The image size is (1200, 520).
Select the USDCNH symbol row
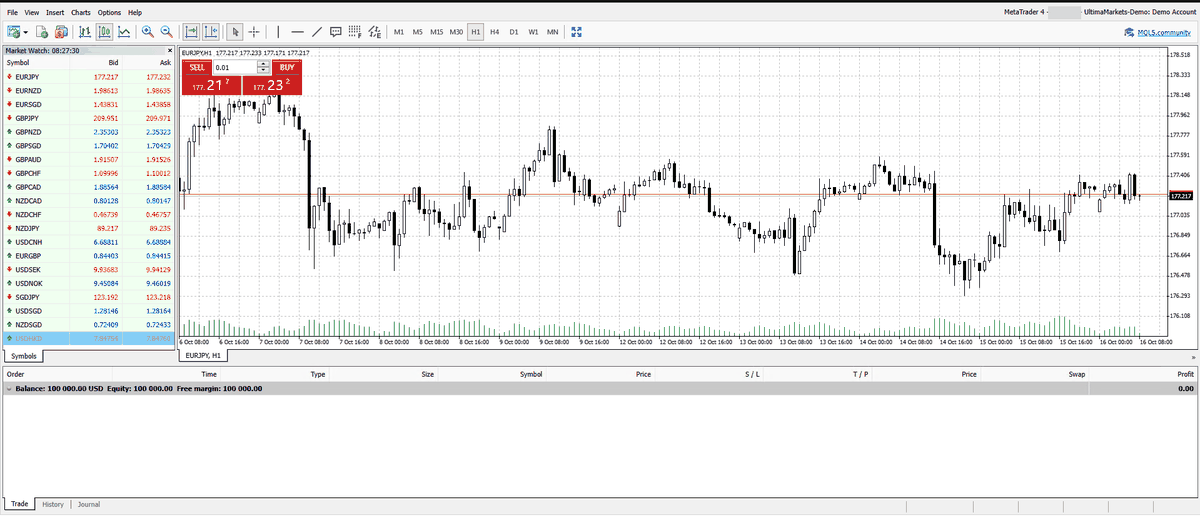coord(88,242)
